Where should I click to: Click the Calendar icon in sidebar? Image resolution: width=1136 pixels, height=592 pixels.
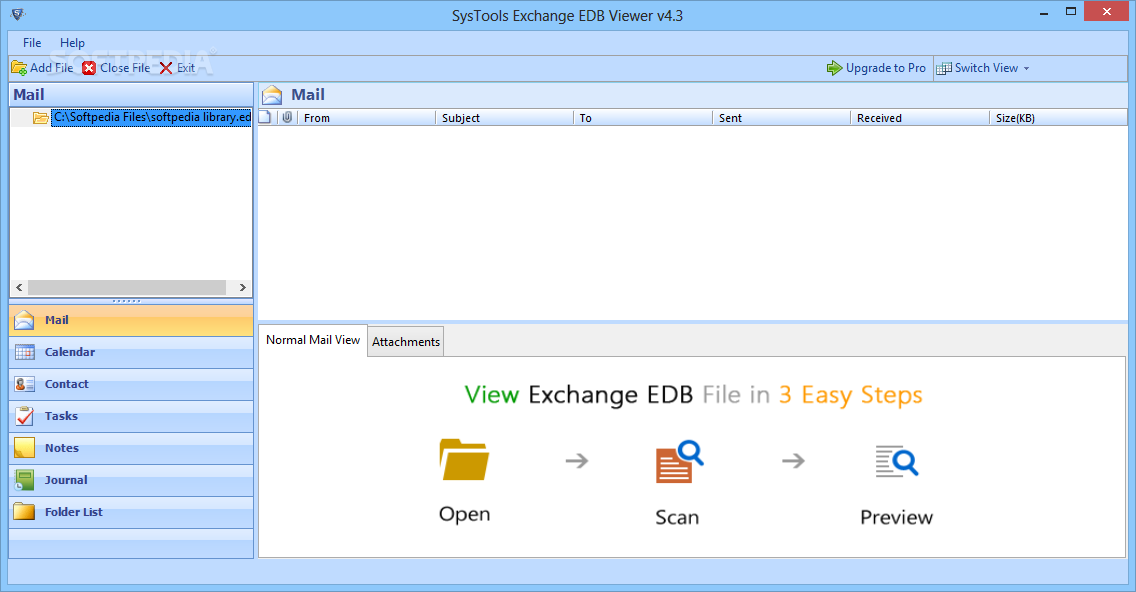[x=25, y=352]
